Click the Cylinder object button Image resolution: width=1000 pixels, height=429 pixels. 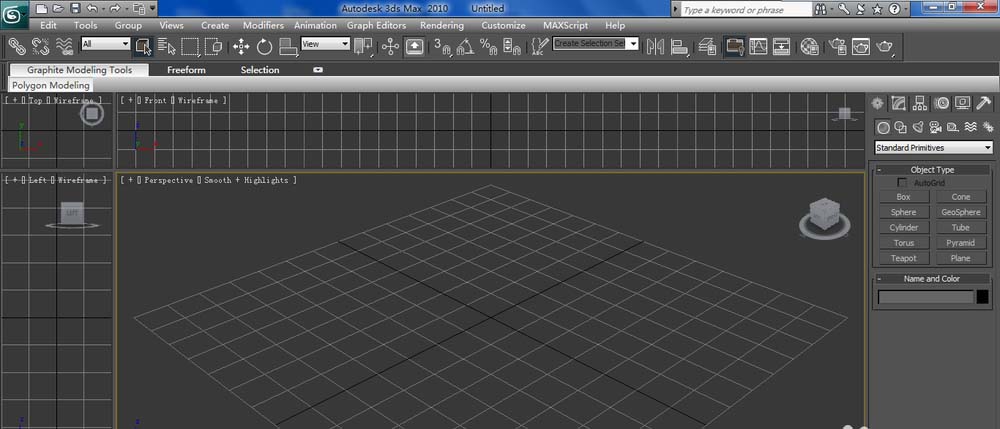(x=903, y=228)
